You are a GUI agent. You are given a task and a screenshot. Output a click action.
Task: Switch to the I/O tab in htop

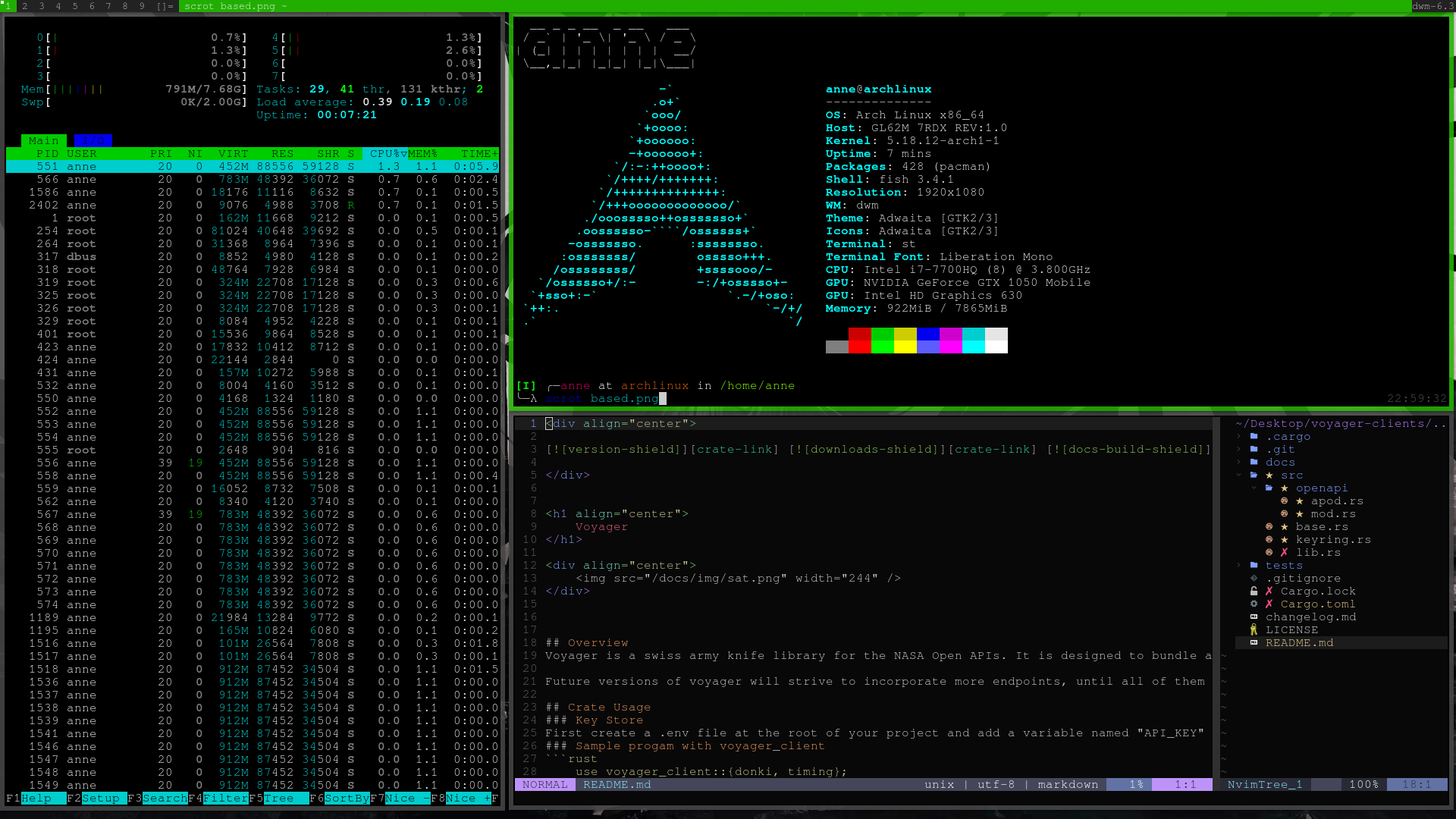click(x=93, y=141)
